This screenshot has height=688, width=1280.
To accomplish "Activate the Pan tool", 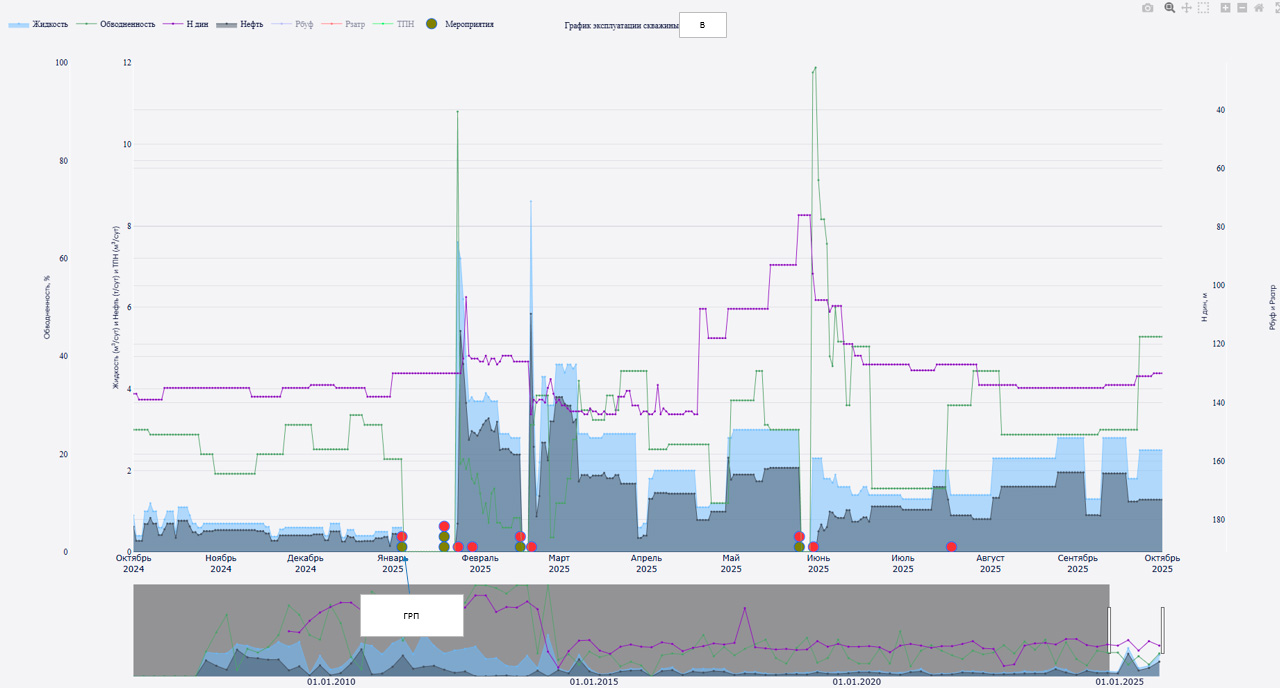I will pyautogui.click(x=1187, y=8).
